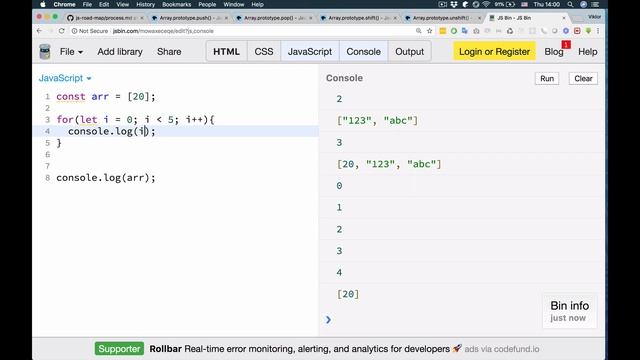
Task: Click the ads via codefund.io link
Action: (502, 349)
